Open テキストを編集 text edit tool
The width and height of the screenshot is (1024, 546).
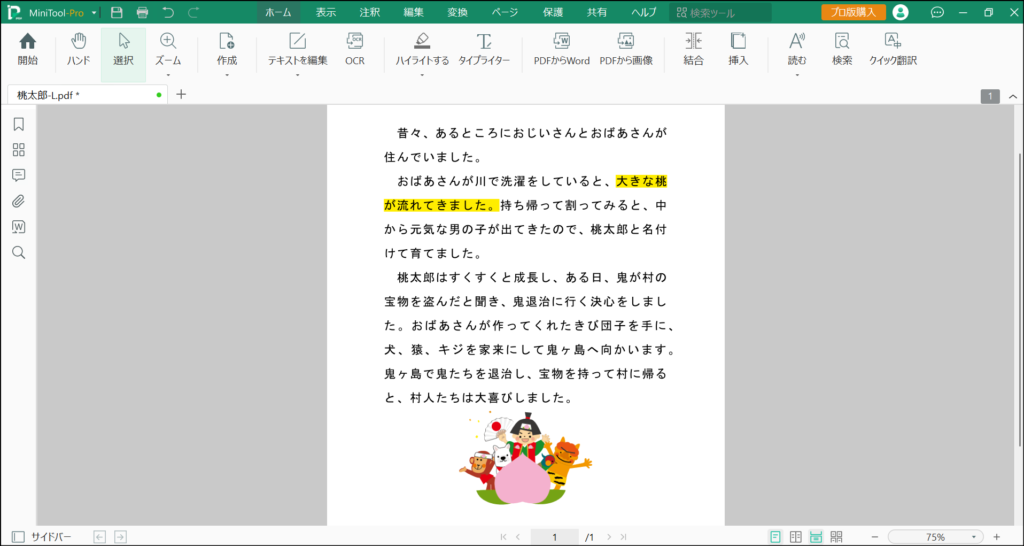click(297, 50)
